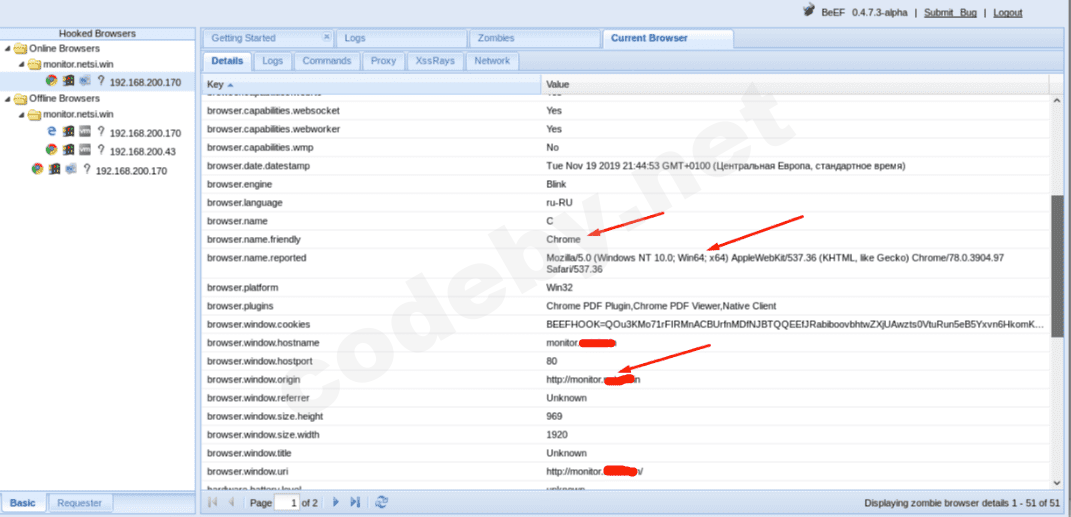This screenshot has height=517, width=1071.
Task: Click VM icon of the 192.168.200.43 entry
Action: point(85,150)
